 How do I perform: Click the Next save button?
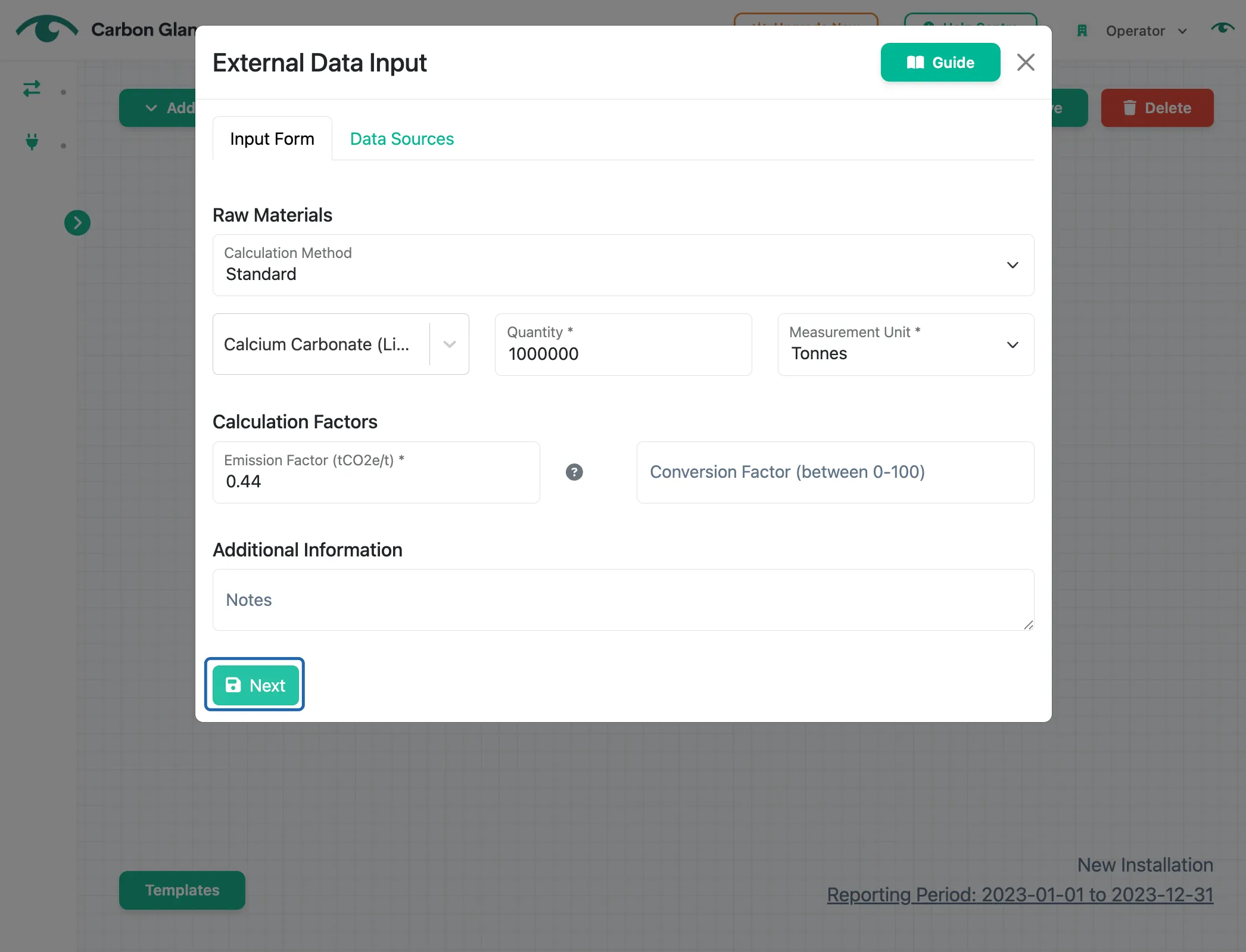(255, 685)
